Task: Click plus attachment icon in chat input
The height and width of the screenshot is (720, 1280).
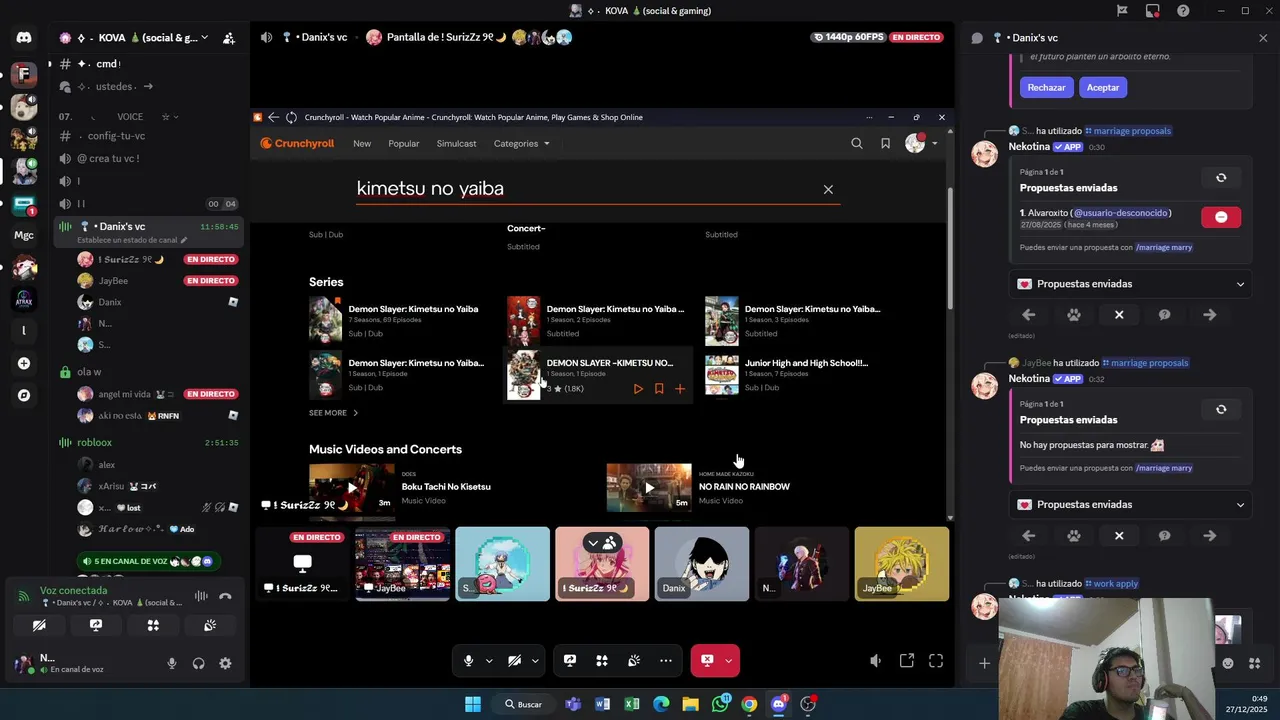Action: point(984,663)
